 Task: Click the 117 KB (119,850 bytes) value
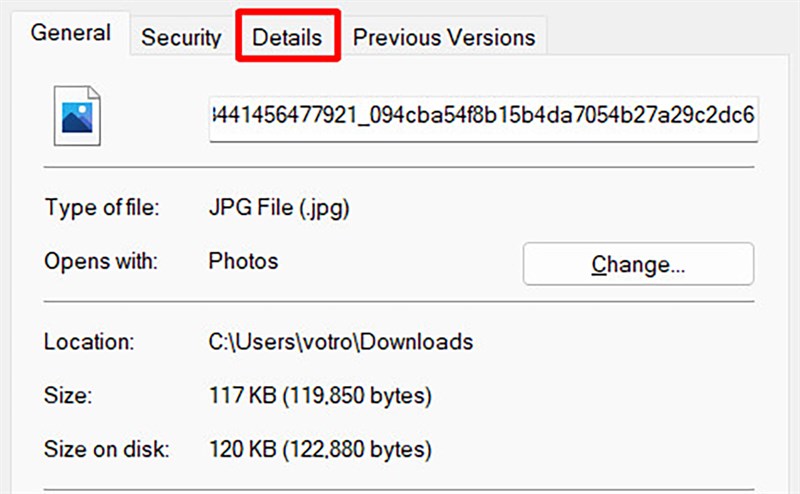pyautogui.click(x=319, y=397)
